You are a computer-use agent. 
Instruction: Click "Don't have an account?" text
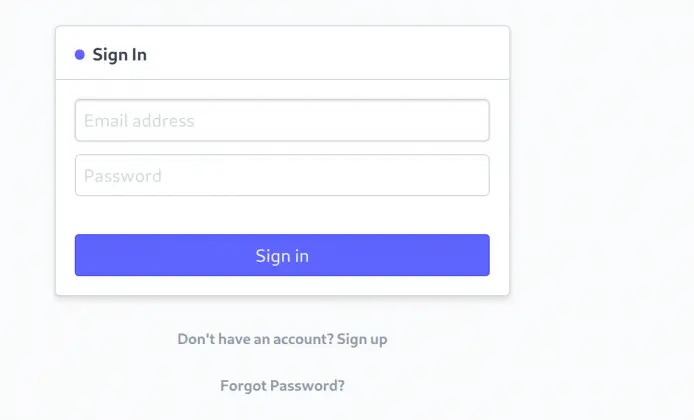(255, 339)
